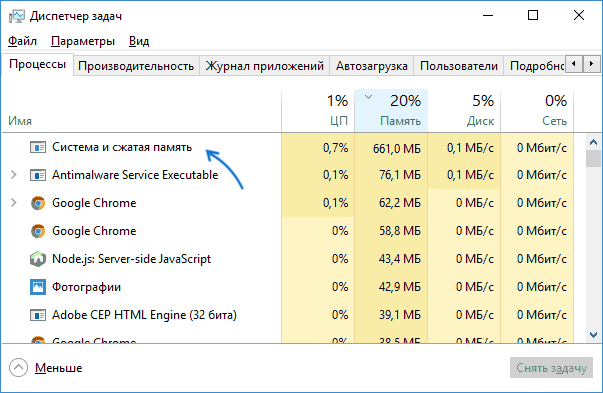Click the Antimalware Service Executable icon
The width and height of the screenshot is (603, 393).
(38, 175)
